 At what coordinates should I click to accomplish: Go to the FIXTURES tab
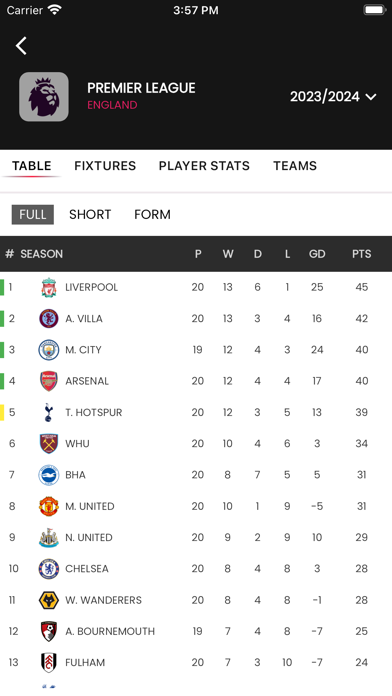coord(105,166)
